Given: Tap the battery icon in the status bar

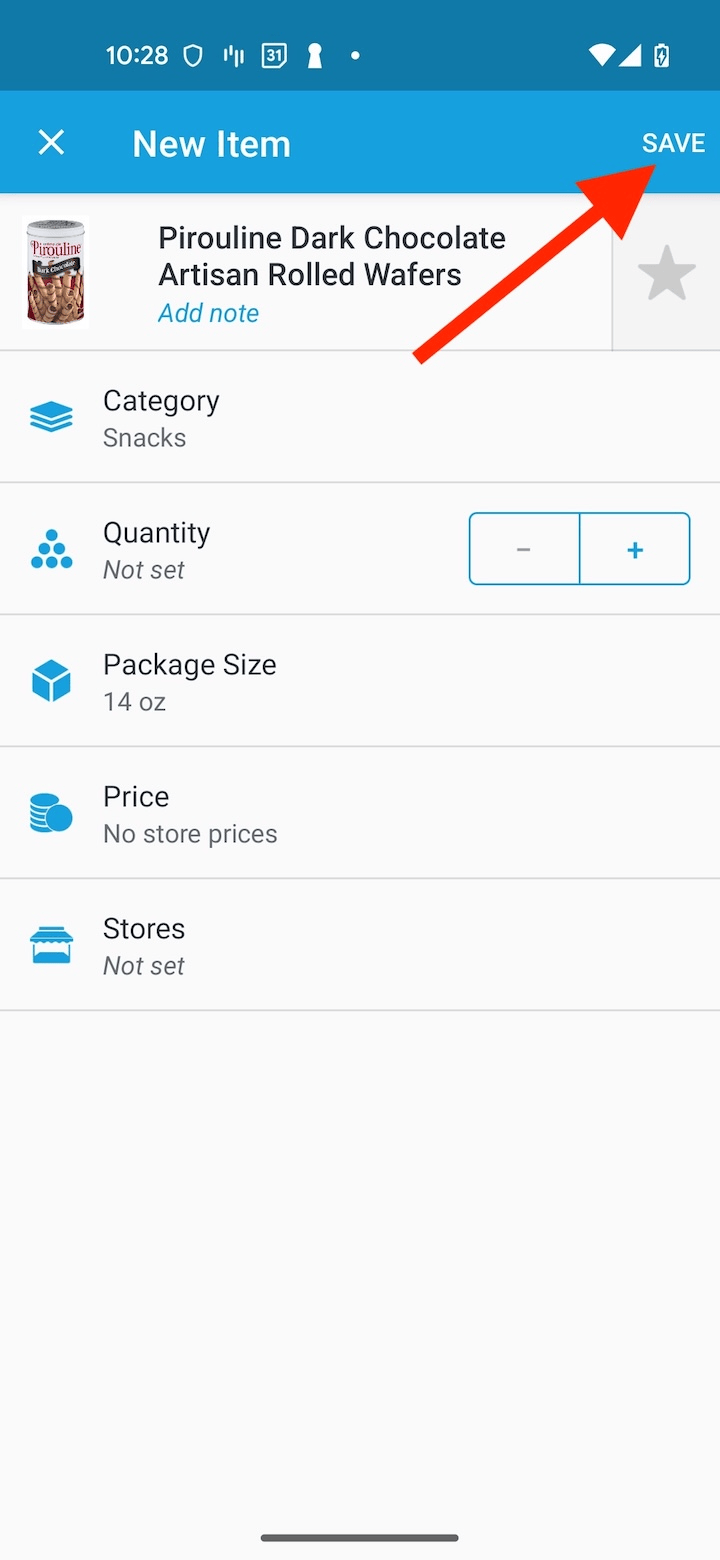Looking at the screenshot, I should coord(661,56).
